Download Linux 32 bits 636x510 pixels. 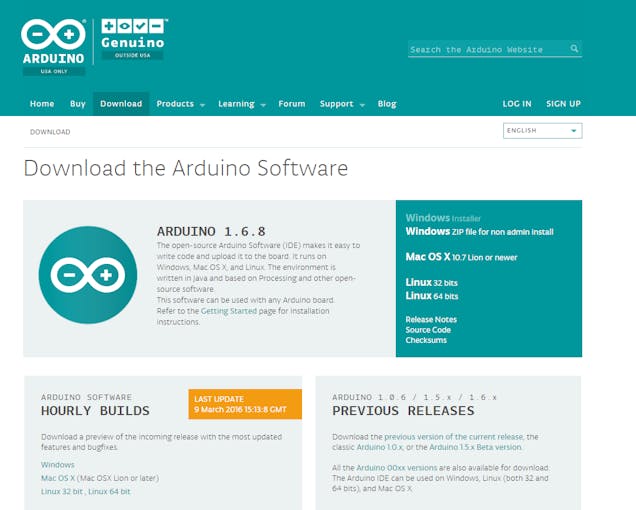[x=432, y=282]
